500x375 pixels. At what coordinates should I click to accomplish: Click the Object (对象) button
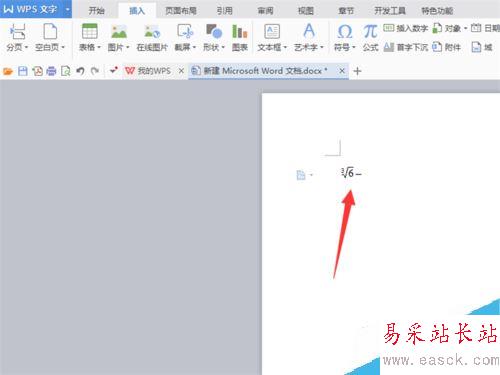[x=446, y=28]
